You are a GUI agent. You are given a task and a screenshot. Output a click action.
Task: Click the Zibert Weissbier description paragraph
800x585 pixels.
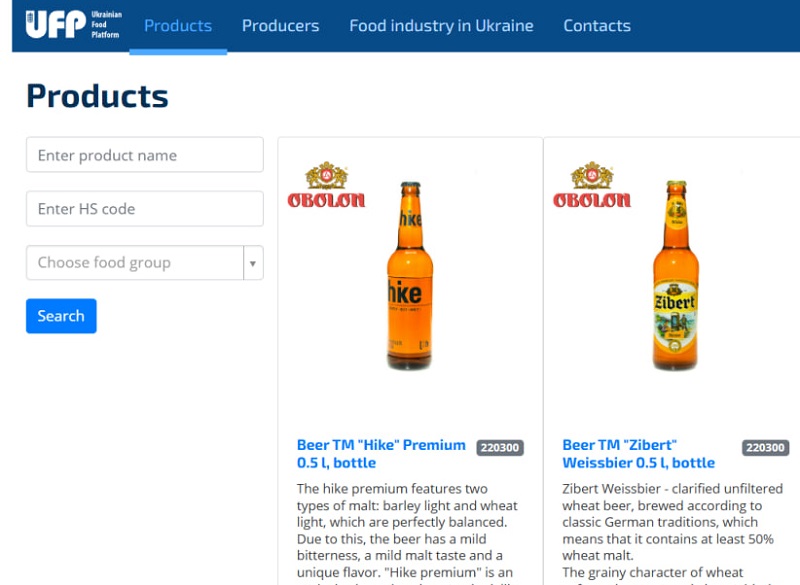click(x=668, y=530)
